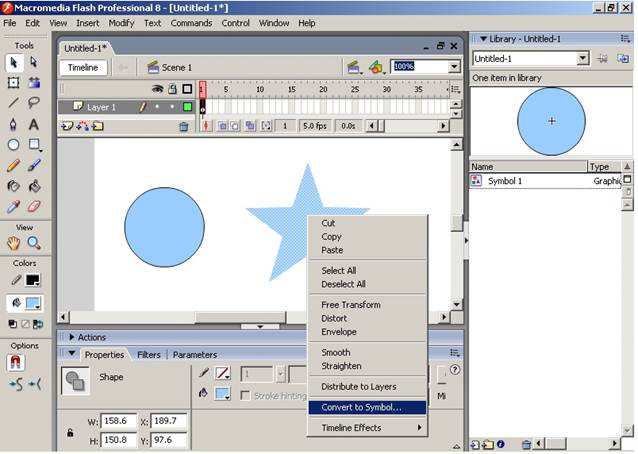Select the Oval tool
Screen dimensions: 638x454
(x=13, y=144)
